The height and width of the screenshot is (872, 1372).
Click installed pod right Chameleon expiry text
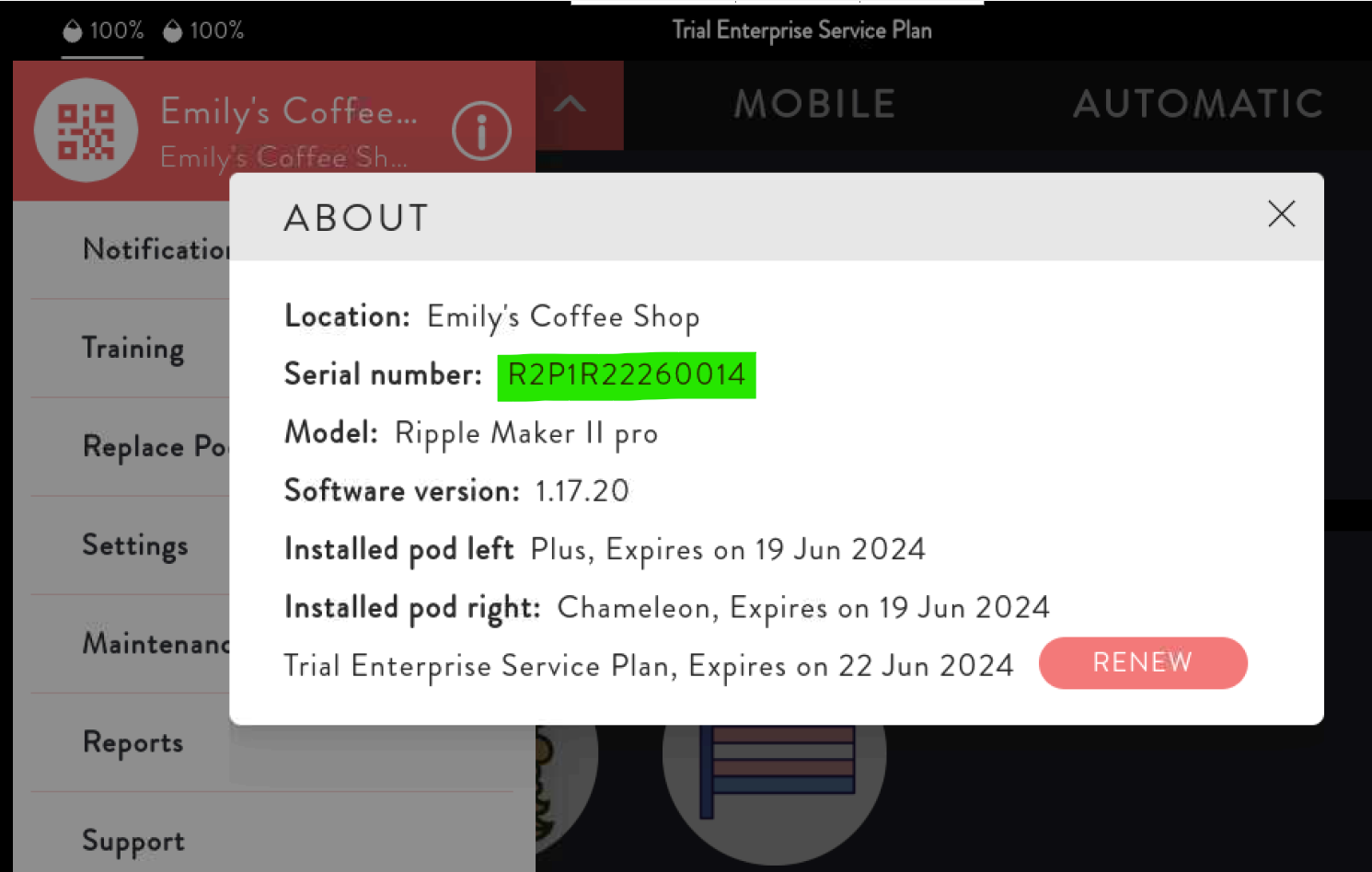point(803,608)
